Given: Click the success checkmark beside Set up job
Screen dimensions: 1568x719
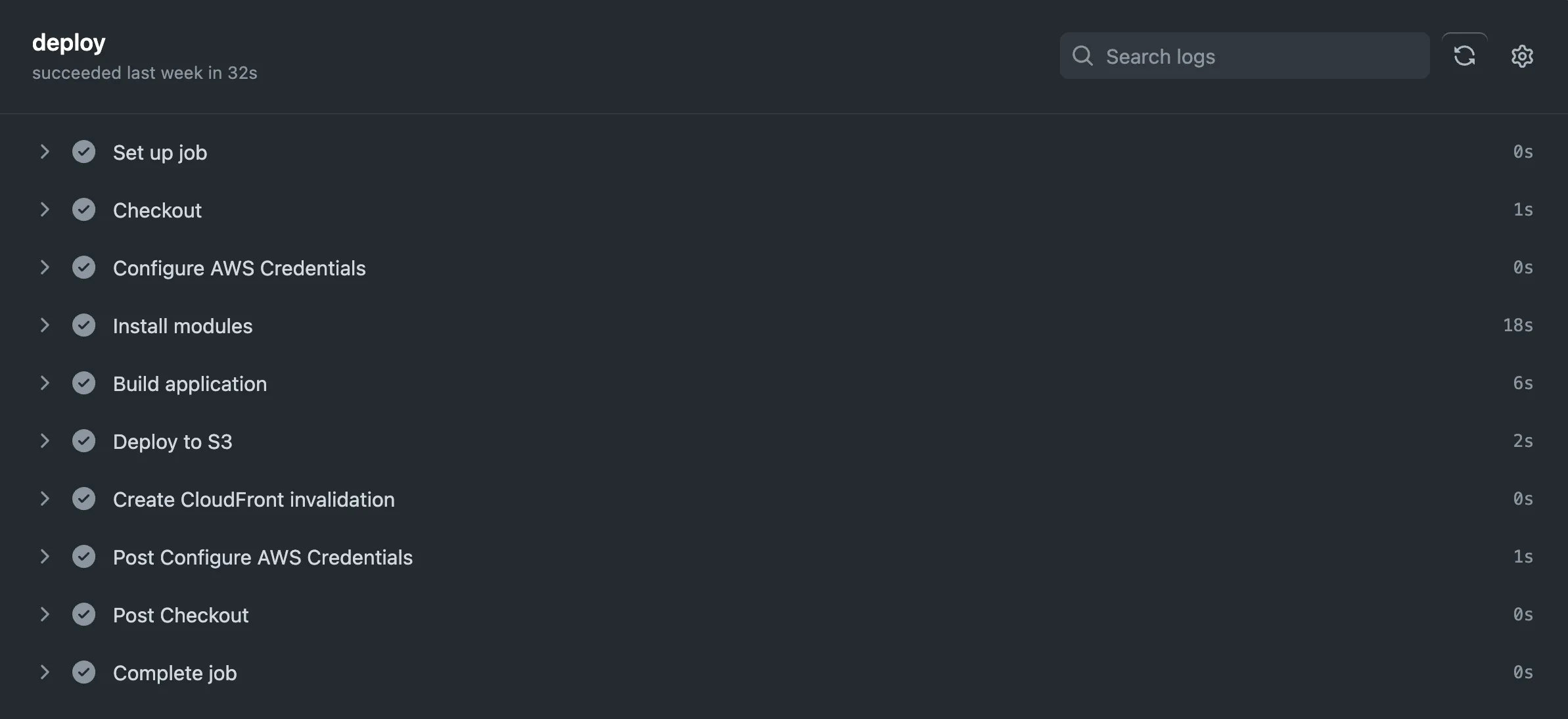Looking at the screenshot, I should tap(83, 152).
